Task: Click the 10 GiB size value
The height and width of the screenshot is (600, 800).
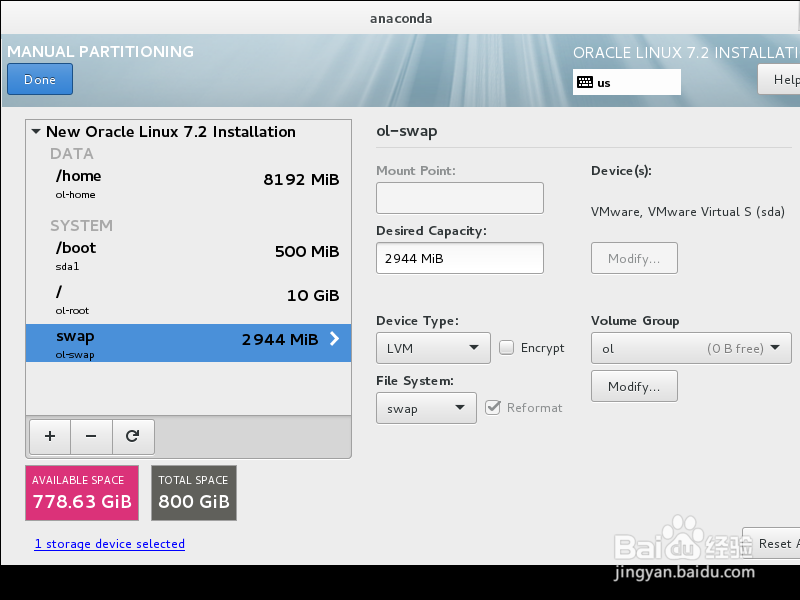Action: 313,295
